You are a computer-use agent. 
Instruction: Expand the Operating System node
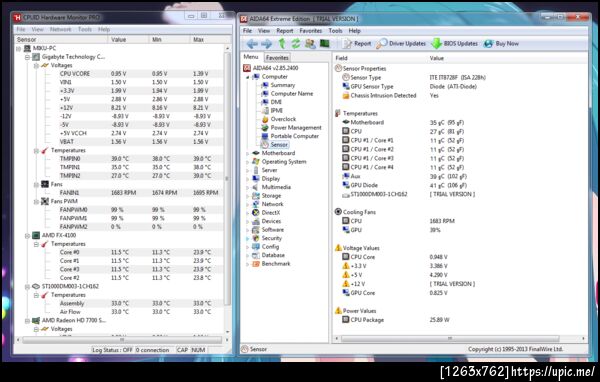click(248, 162)
